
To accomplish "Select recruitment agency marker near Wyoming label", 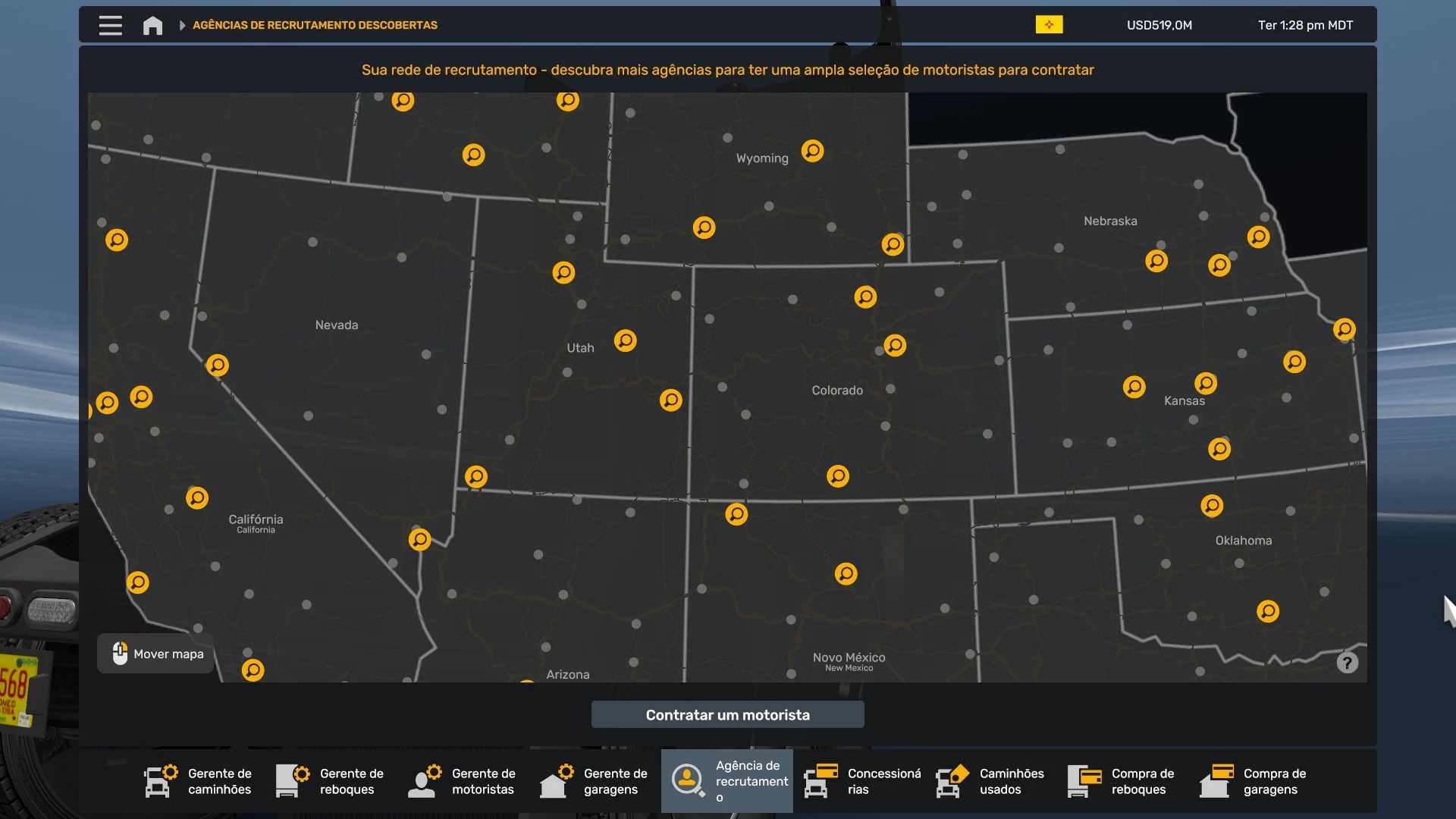I will [812, 151].
